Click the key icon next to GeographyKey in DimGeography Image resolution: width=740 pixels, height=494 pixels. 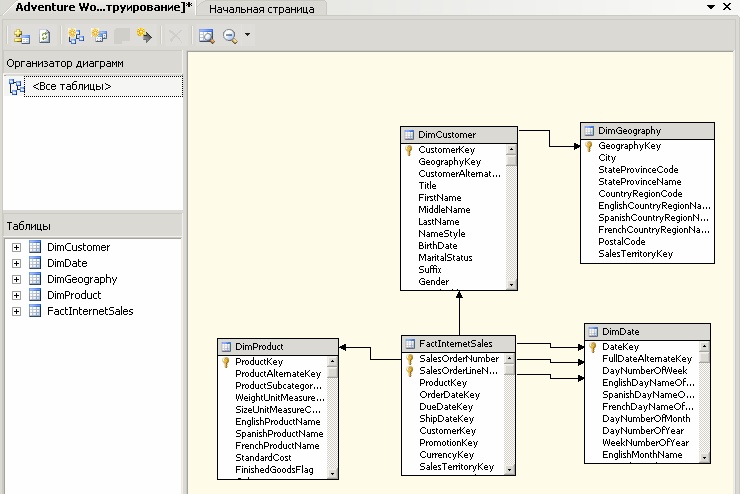[589, 146]
